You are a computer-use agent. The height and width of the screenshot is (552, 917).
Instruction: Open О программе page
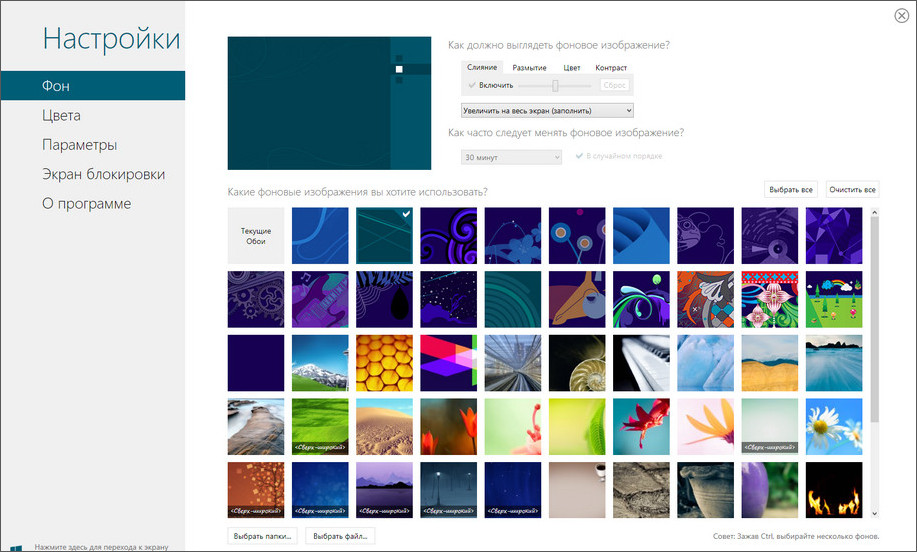click(87, 203)
